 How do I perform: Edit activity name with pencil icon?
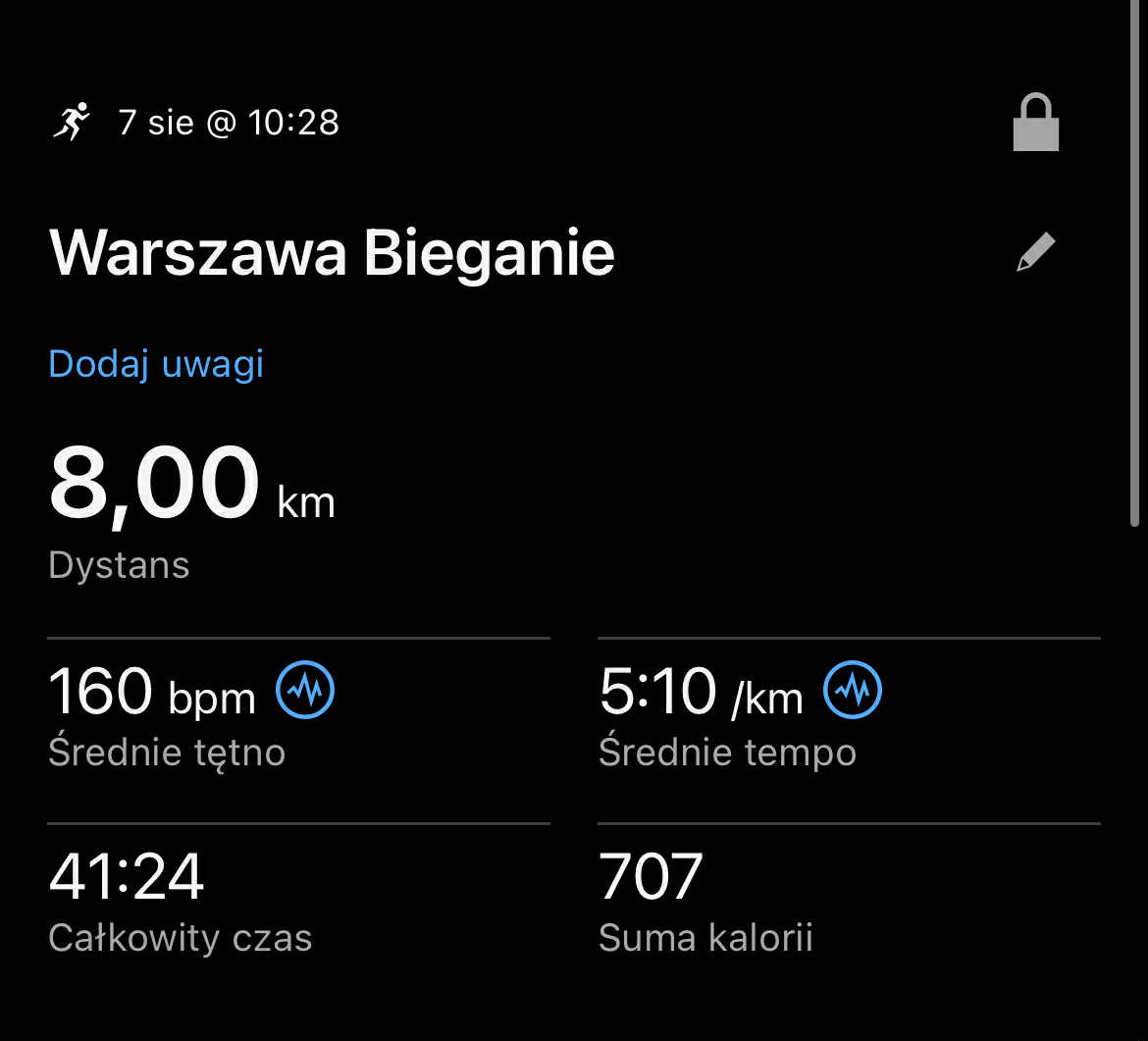[x=1035, y=252]
